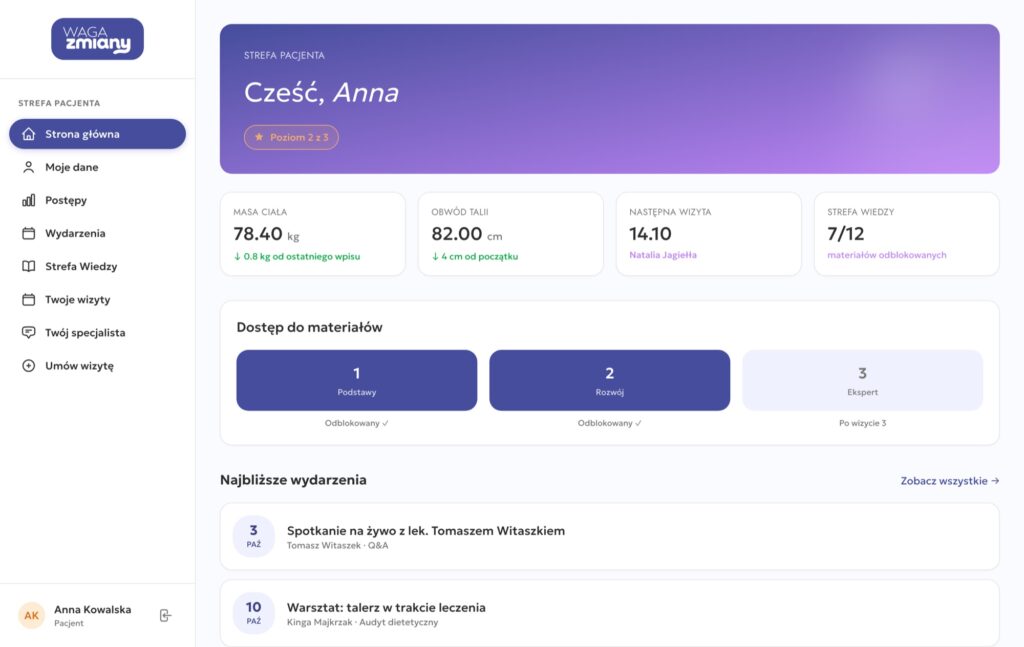Image resolution: width=1024 pixels, height=647 pixels.
Task: Open the Strona główna menu item
Action: click(x=97, y=134)
